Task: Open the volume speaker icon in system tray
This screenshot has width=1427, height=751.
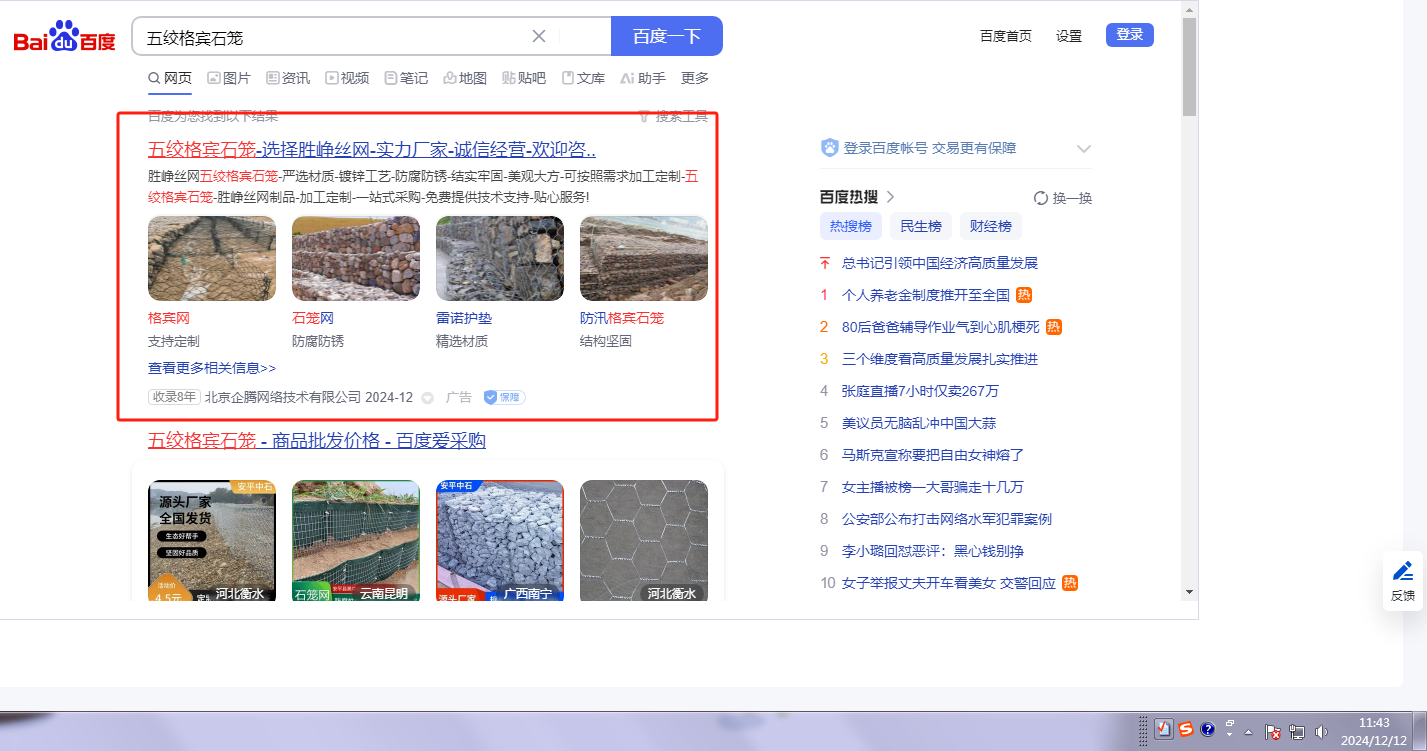Action: pos(1322,730)
